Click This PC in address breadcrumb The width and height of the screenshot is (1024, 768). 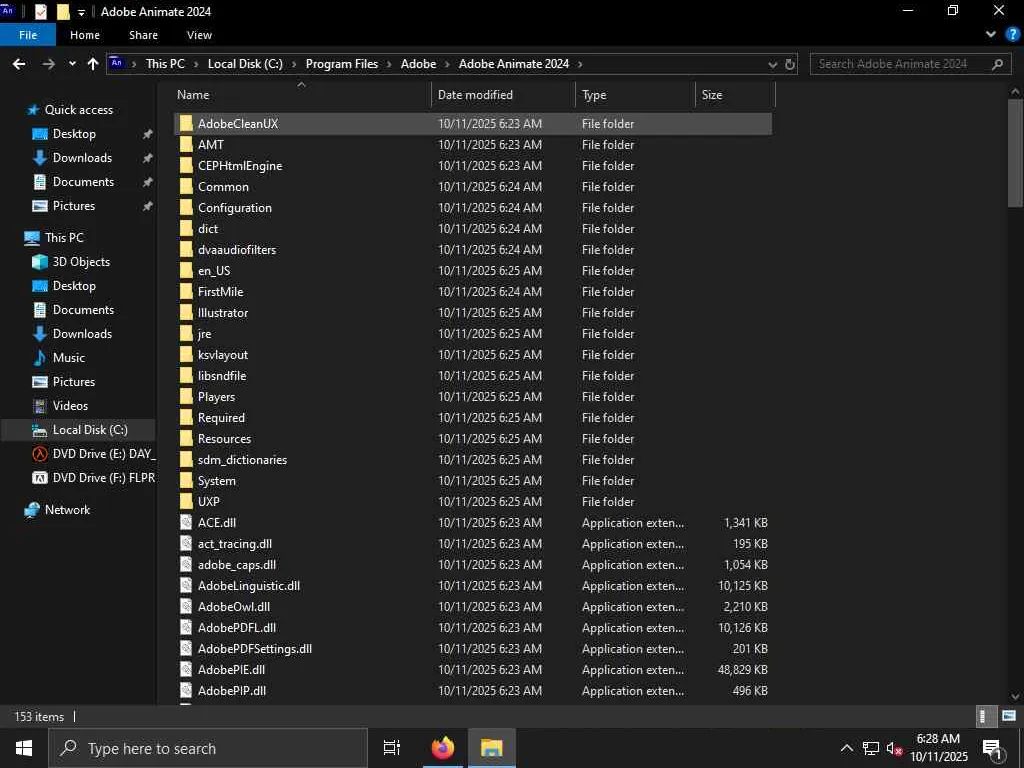click(165, 64)
